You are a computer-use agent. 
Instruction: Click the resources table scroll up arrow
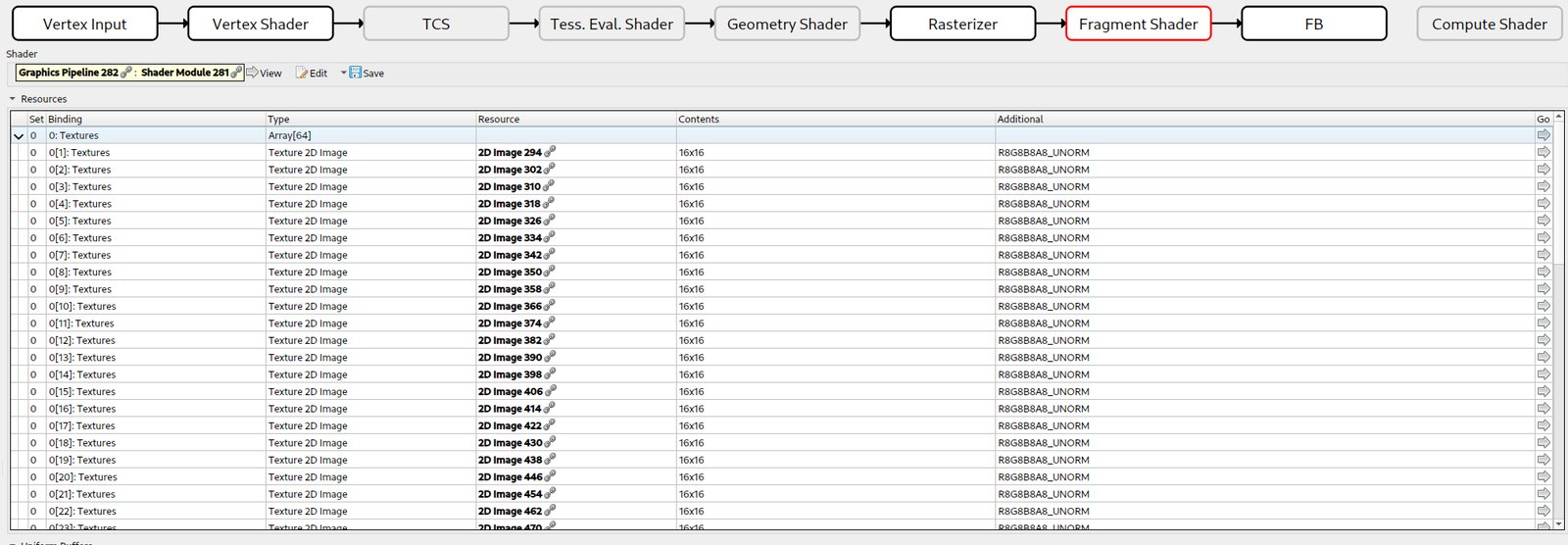[x=1559, y=118]
